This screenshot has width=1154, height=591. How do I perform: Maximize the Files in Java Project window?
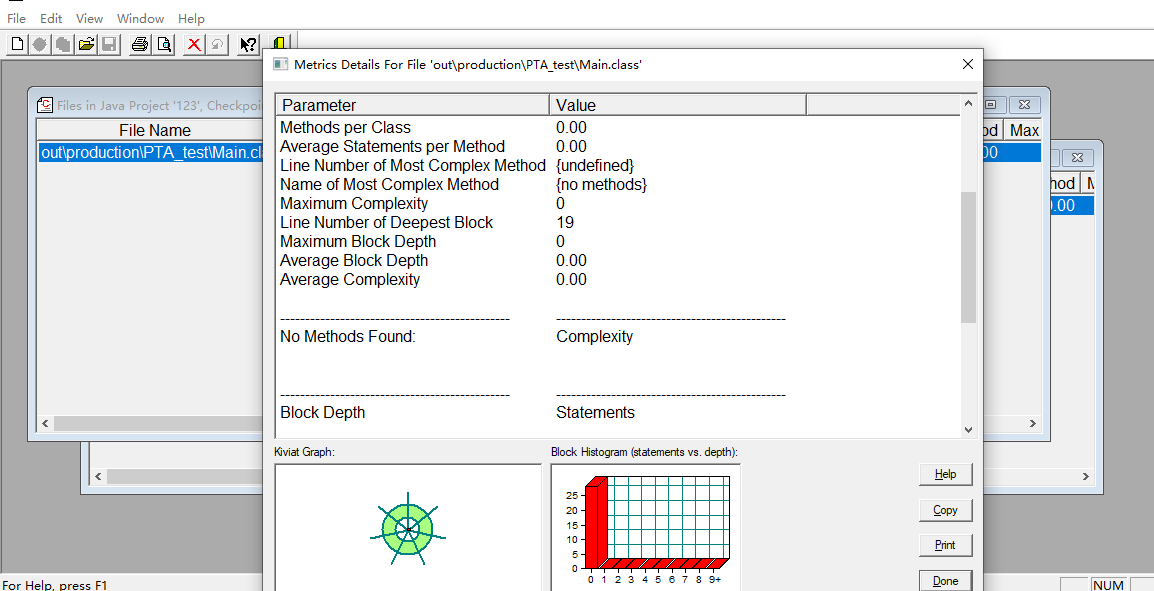(993, 105)
